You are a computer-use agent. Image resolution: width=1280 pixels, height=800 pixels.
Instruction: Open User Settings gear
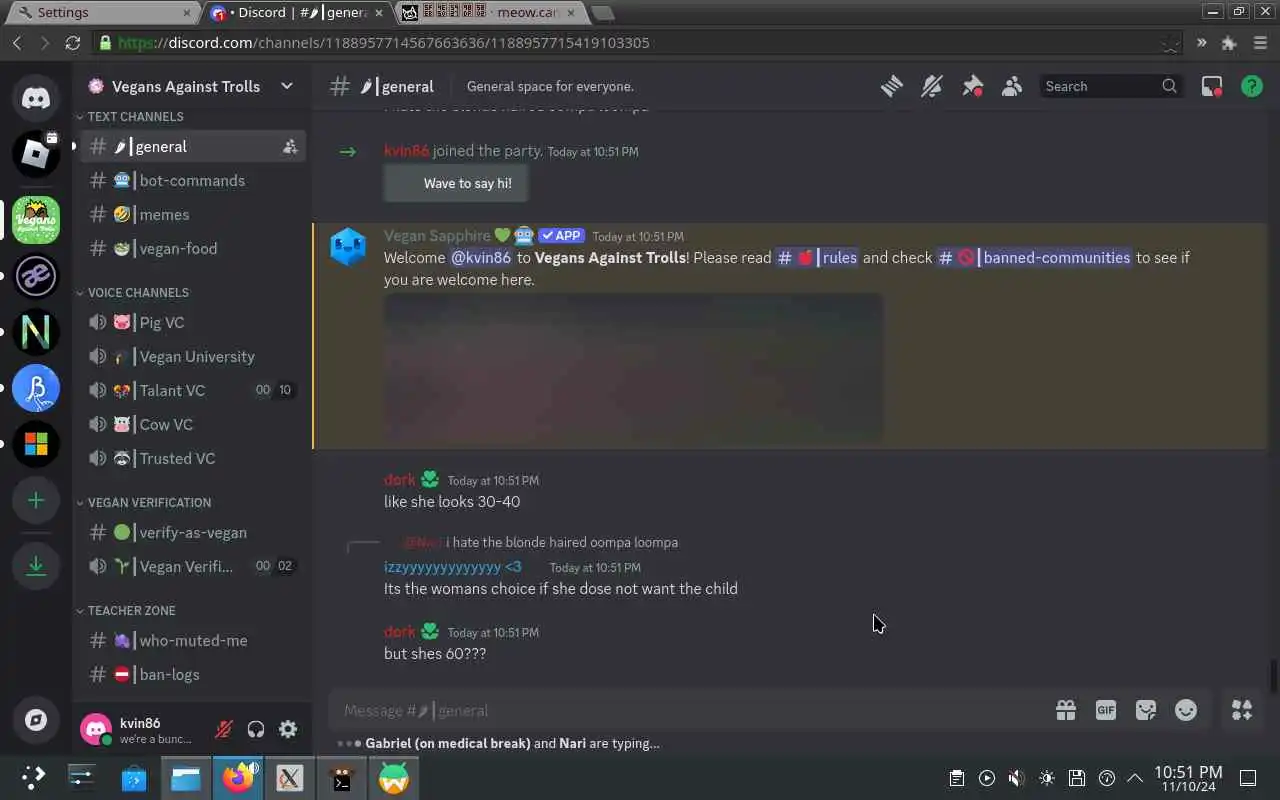288,729
